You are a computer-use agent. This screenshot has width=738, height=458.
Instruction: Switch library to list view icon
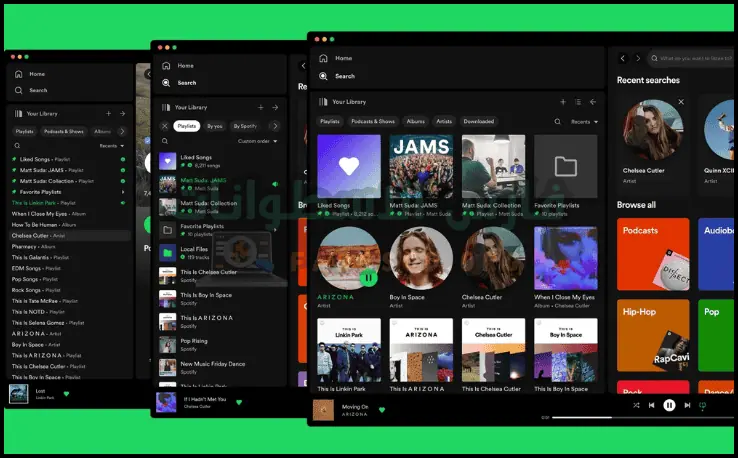pos(577,102)
